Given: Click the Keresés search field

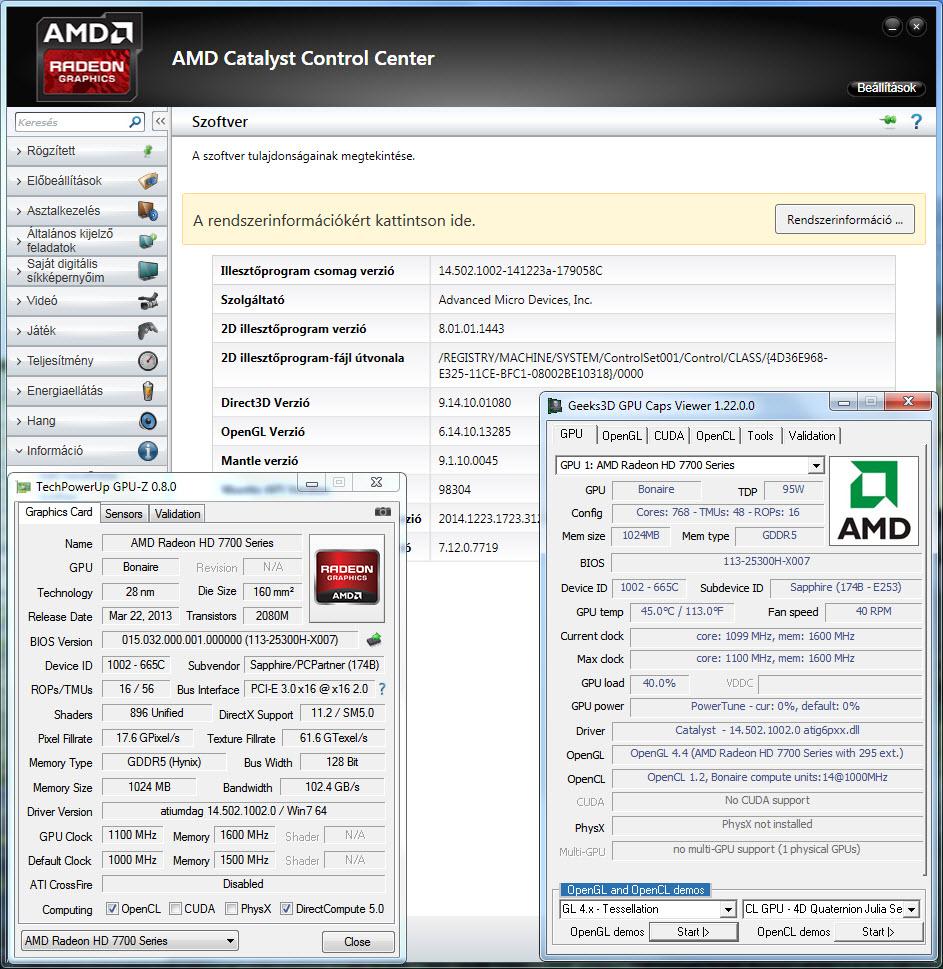Looking at the screenshot, I should tap(72, 122).
